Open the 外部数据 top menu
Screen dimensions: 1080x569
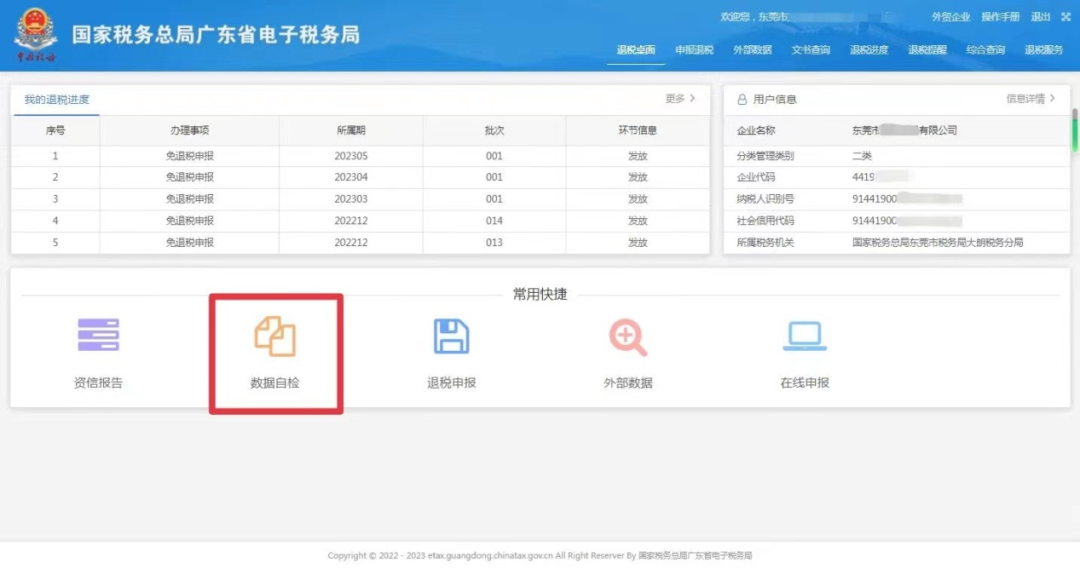752,50
